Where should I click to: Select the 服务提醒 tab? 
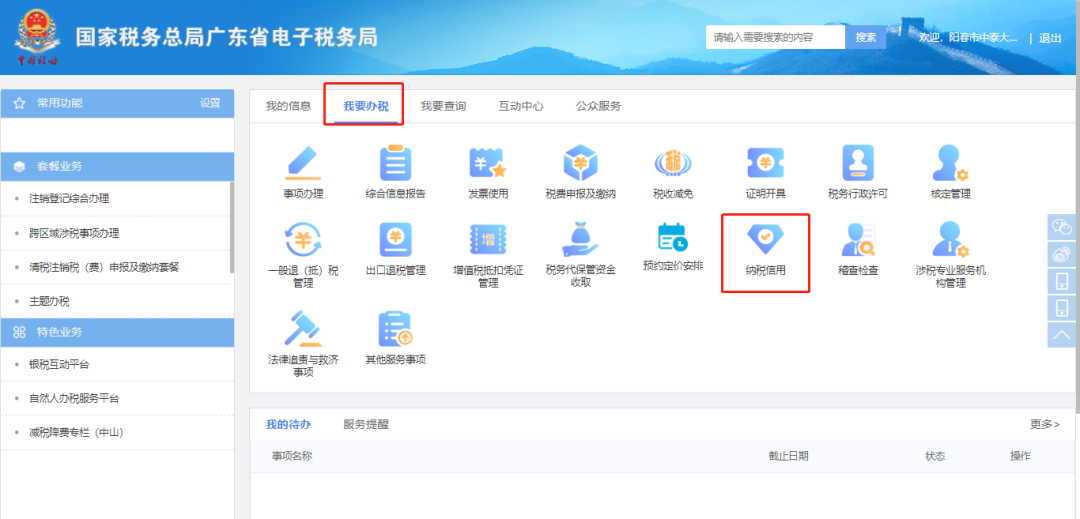pos(366,424)
